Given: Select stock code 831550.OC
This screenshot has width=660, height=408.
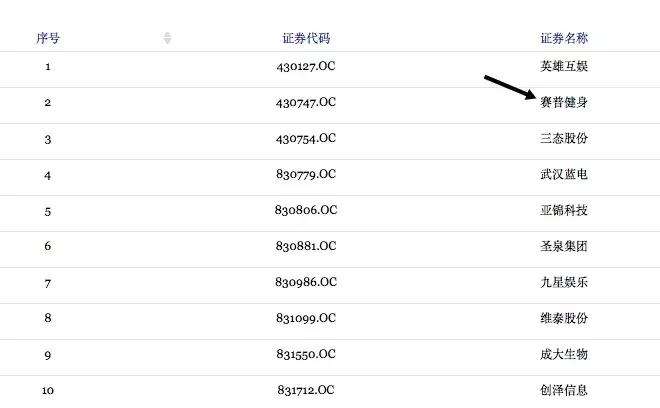Looking at the screenshot, I should click(x=306, y=354).
